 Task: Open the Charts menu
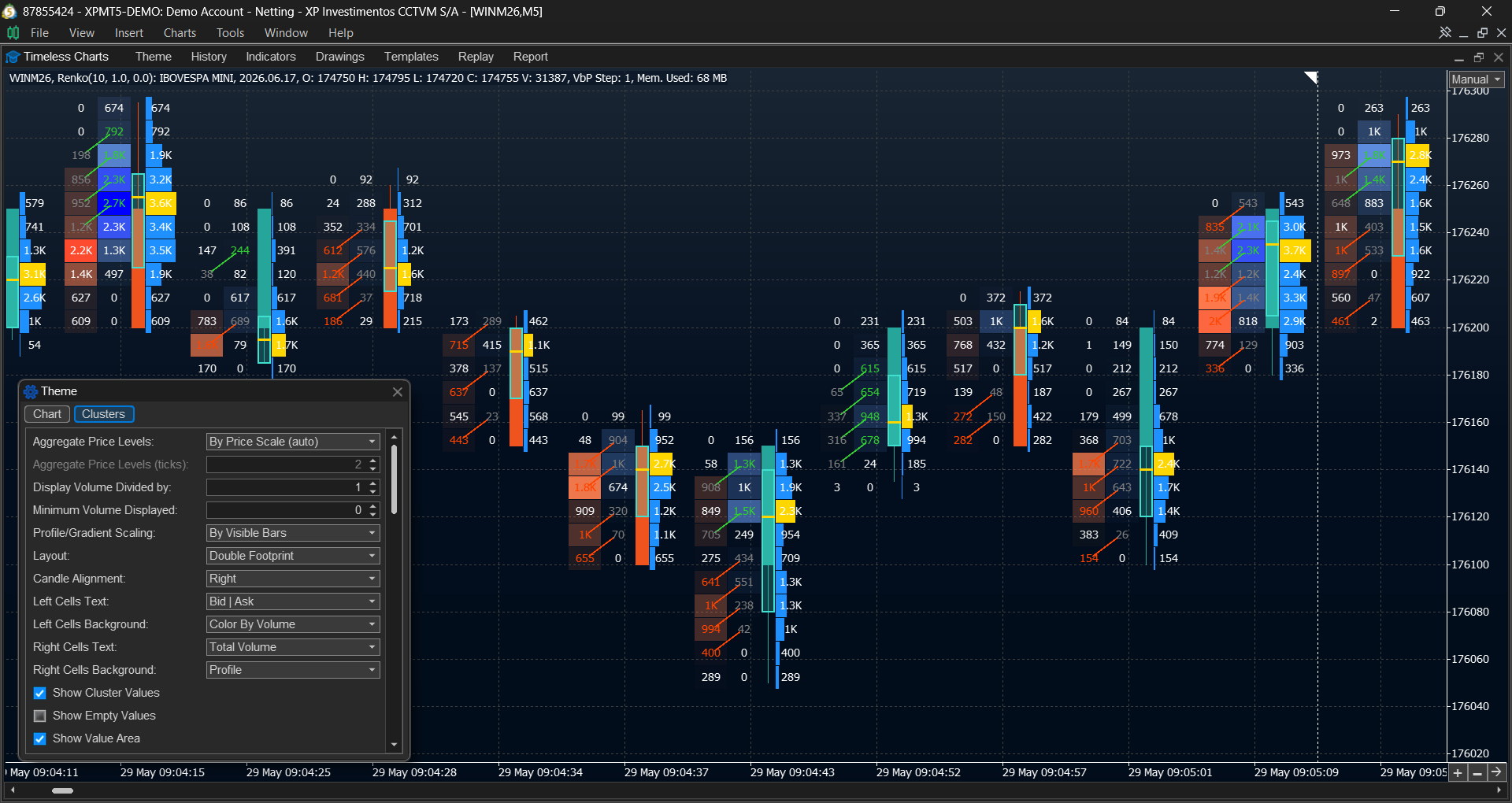(180, 33)
